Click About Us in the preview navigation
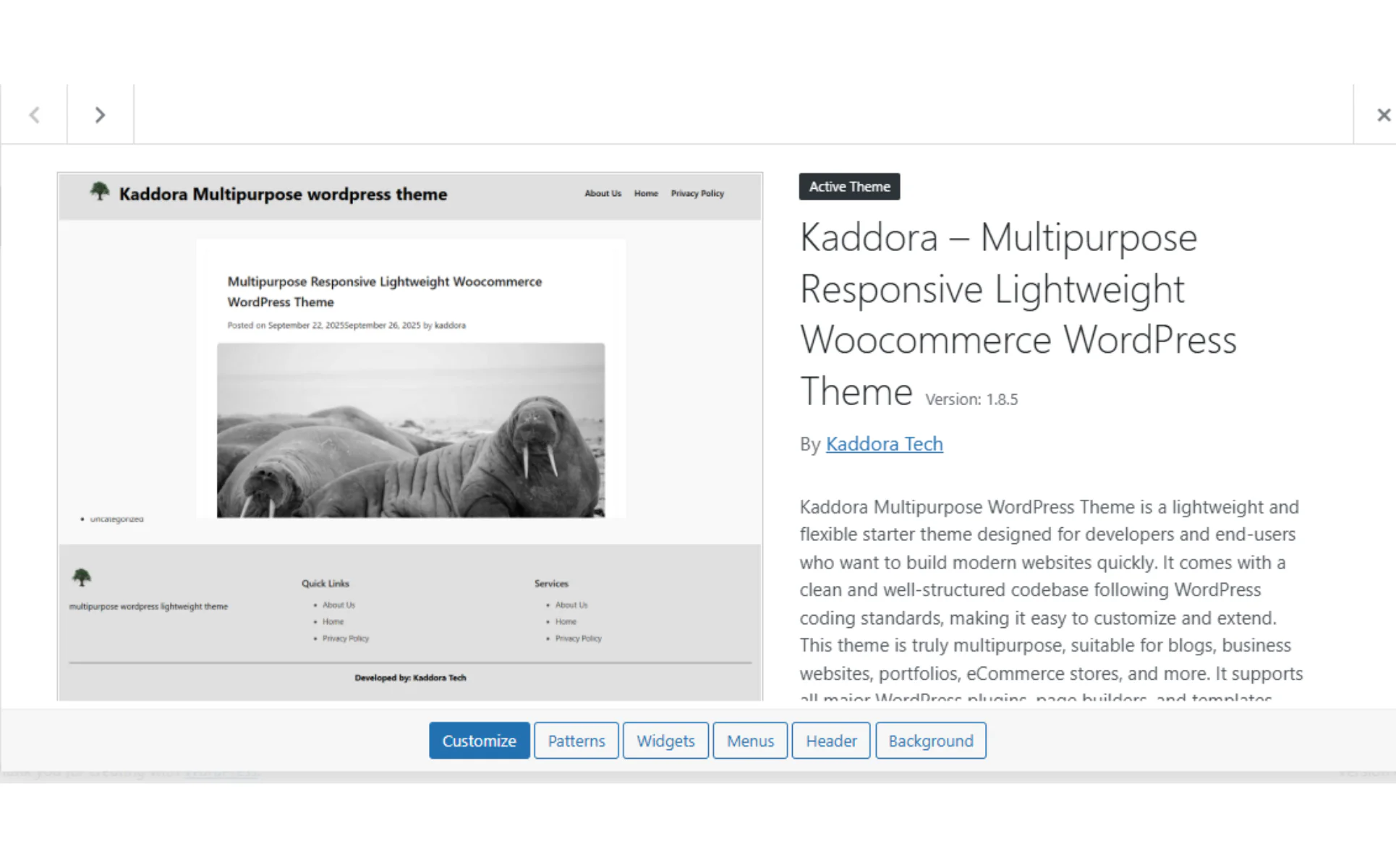Screen dimensions: 1396x868 point(603,193)
